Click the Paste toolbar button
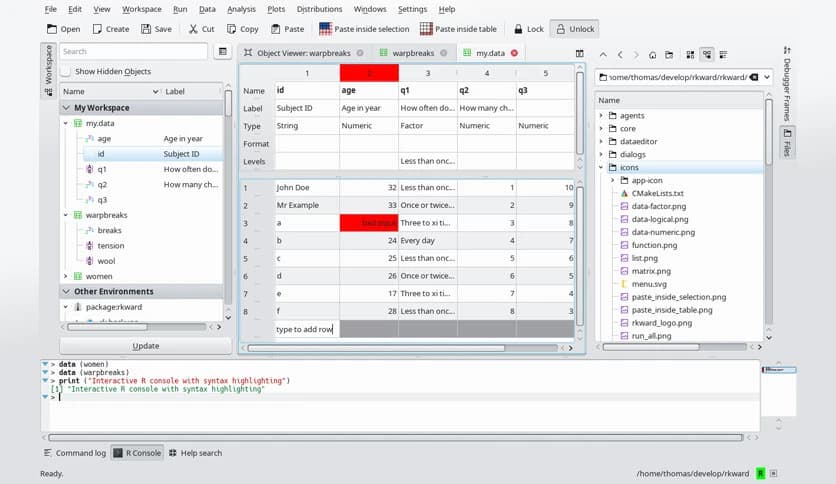 point(287,29)
